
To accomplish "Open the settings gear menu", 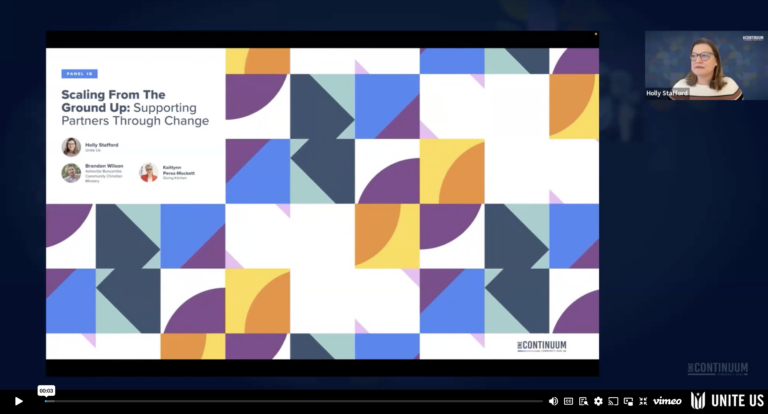I will click(x=598, y=401).
